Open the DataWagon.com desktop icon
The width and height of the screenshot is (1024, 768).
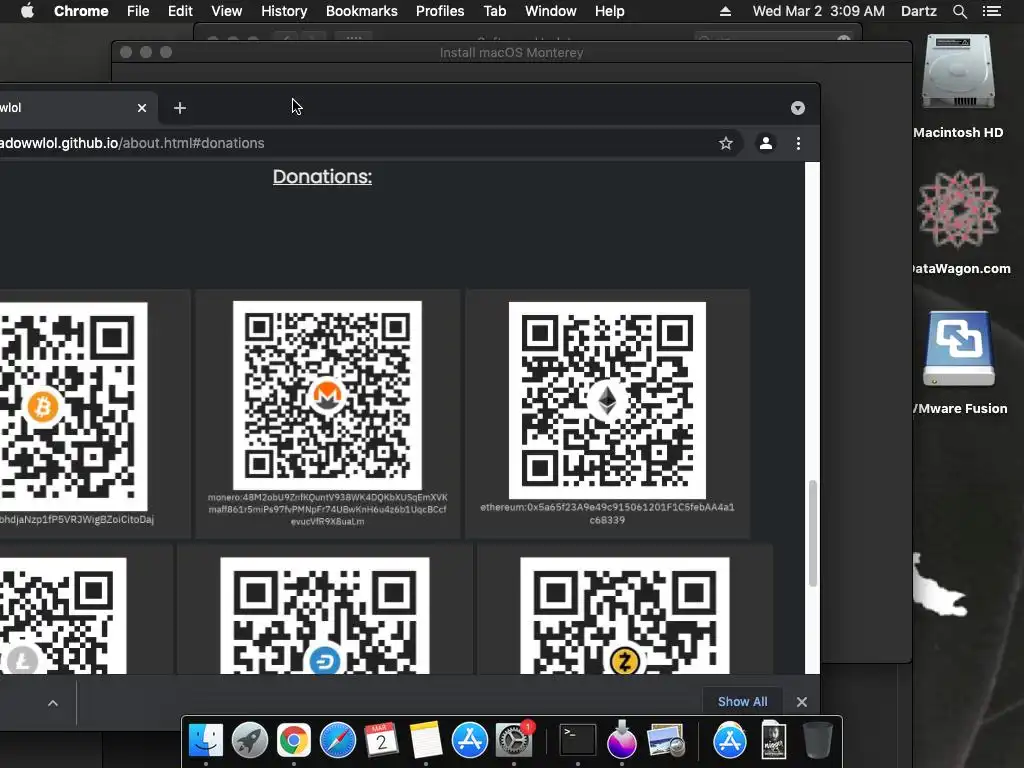[958, 209]
